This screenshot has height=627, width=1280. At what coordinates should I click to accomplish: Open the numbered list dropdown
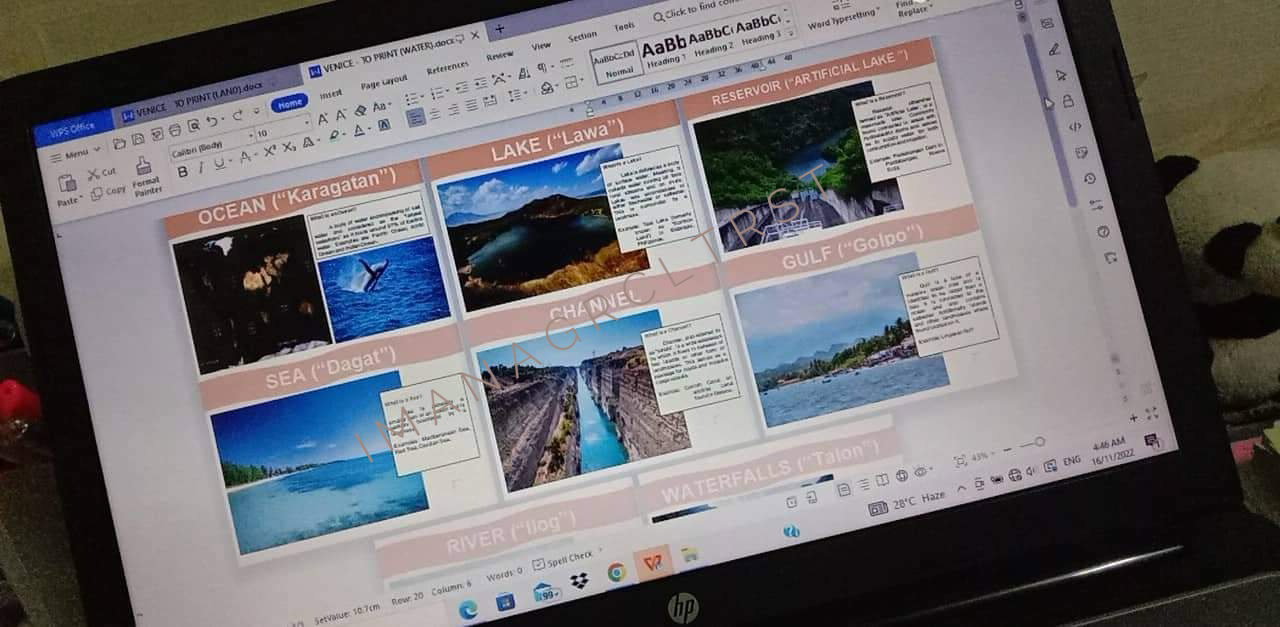tap(439, 93)
